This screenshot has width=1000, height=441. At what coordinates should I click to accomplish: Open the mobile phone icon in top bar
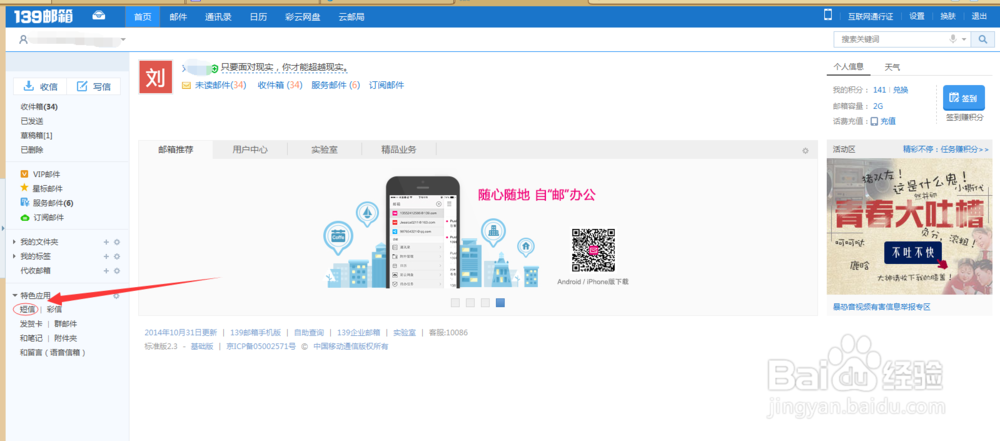coord(828,15)
